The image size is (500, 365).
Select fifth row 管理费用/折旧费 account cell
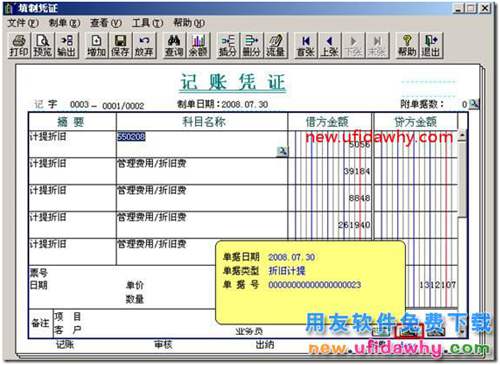[202, 252]
